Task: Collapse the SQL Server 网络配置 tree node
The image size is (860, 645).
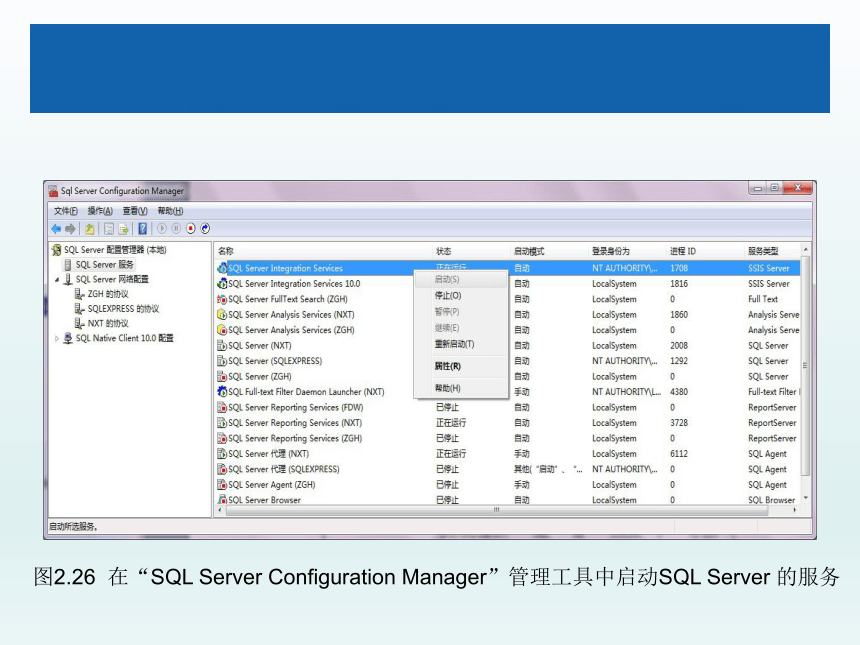Action: 56,280
